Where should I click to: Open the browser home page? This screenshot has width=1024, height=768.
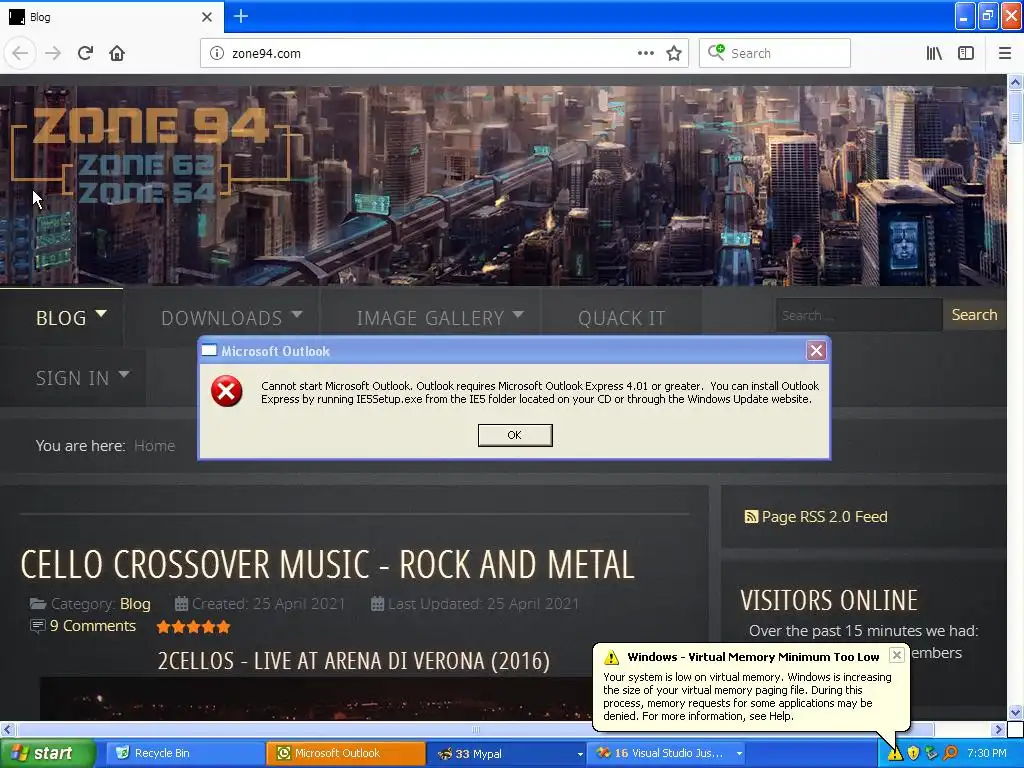click(x=117, y=53)
